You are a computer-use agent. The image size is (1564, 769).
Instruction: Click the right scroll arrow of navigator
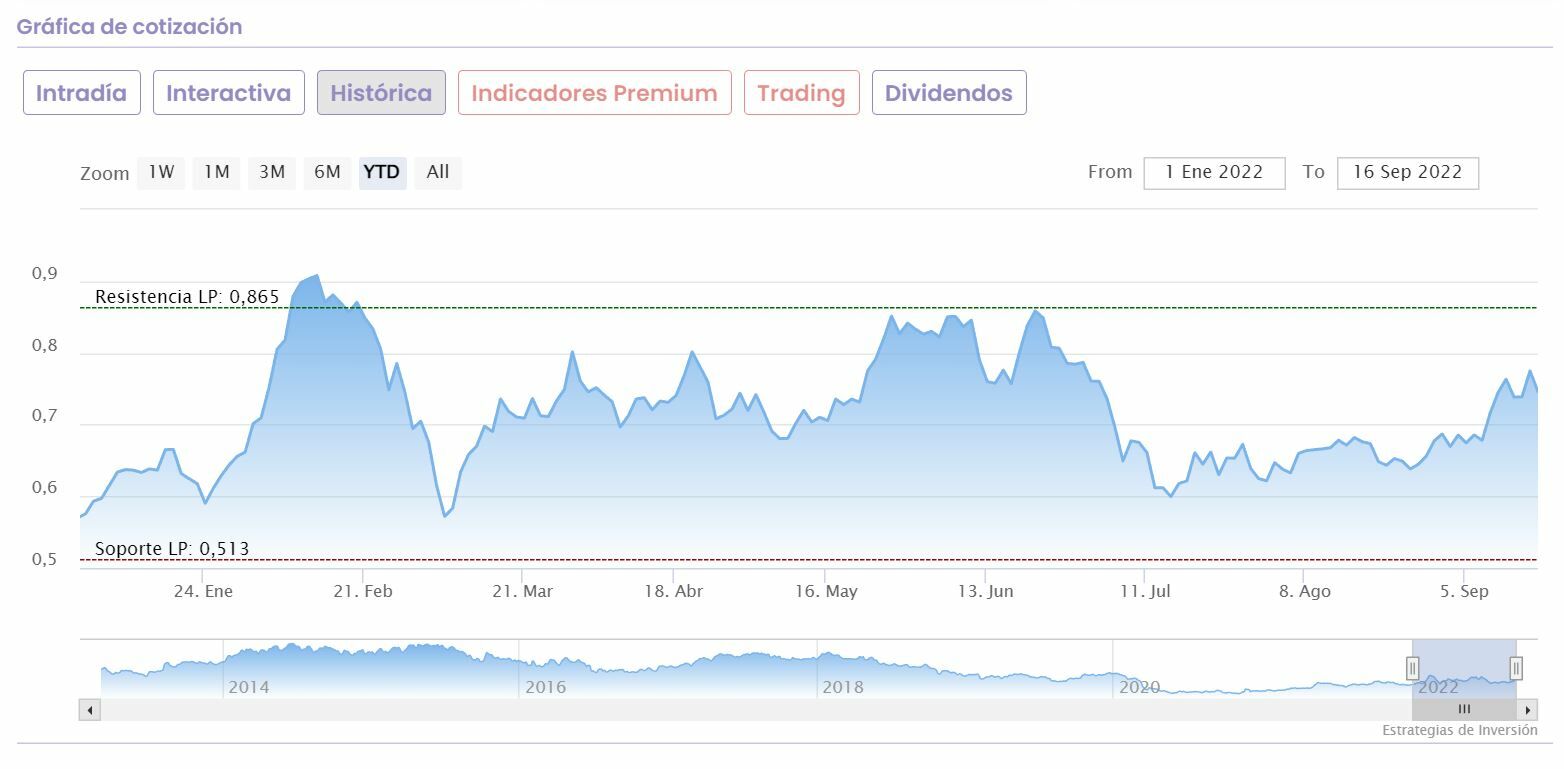(1527, 710)
